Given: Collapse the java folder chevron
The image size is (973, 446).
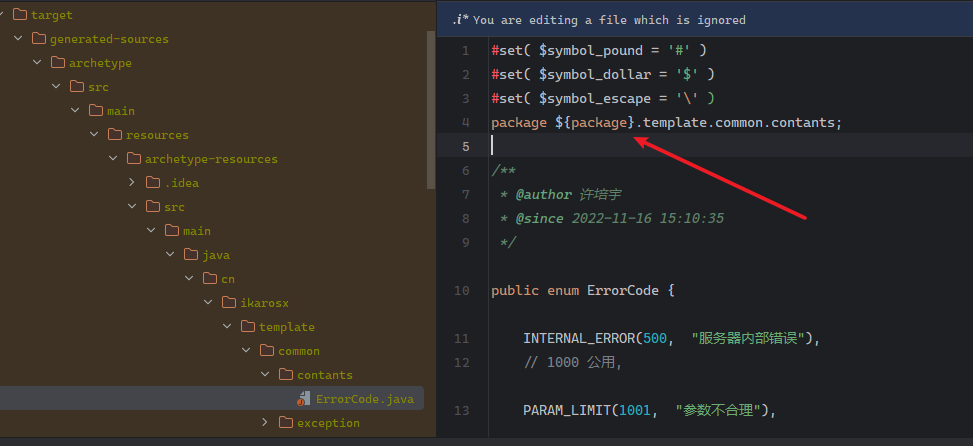Looking at the screenshot, I should pos(170,255).
